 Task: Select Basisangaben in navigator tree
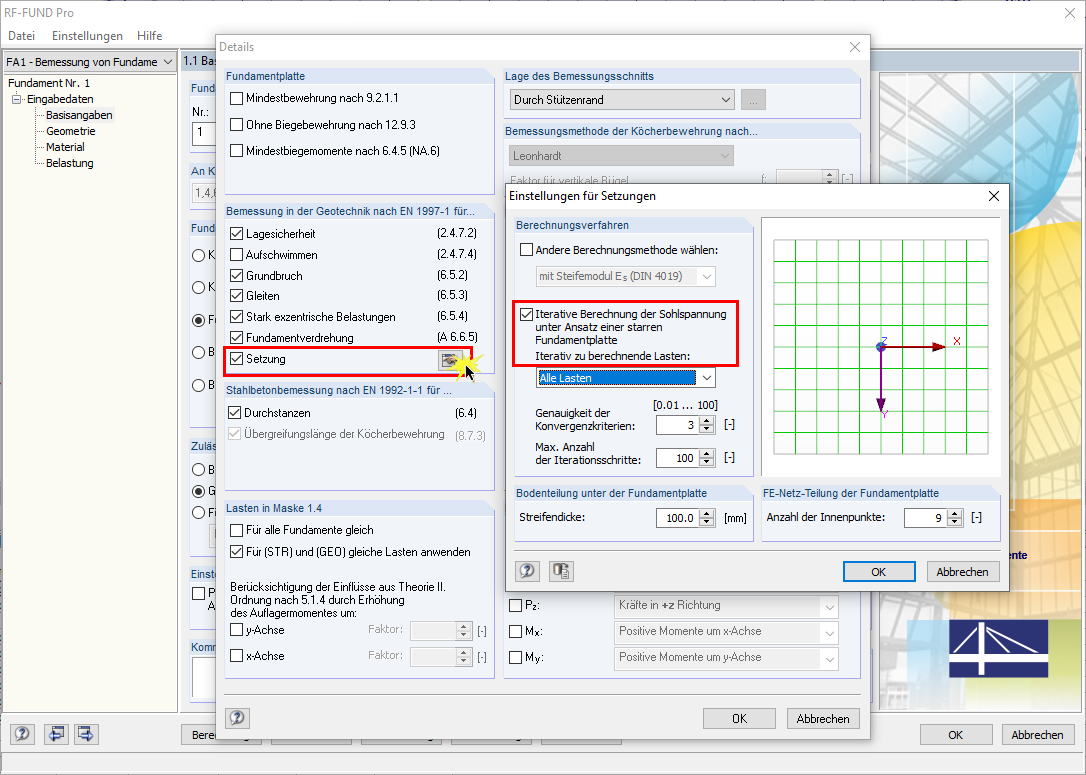pos(79,115)
